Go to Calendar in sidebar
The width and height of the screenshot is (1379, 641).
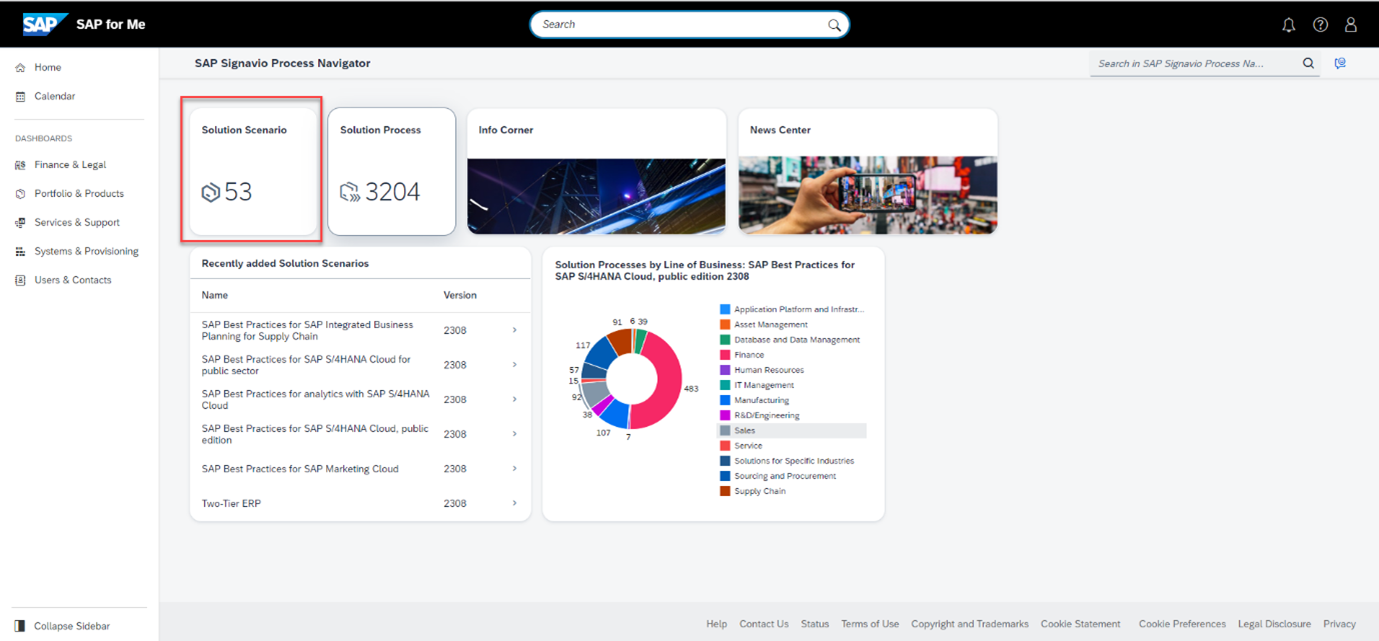click(54, 97)
